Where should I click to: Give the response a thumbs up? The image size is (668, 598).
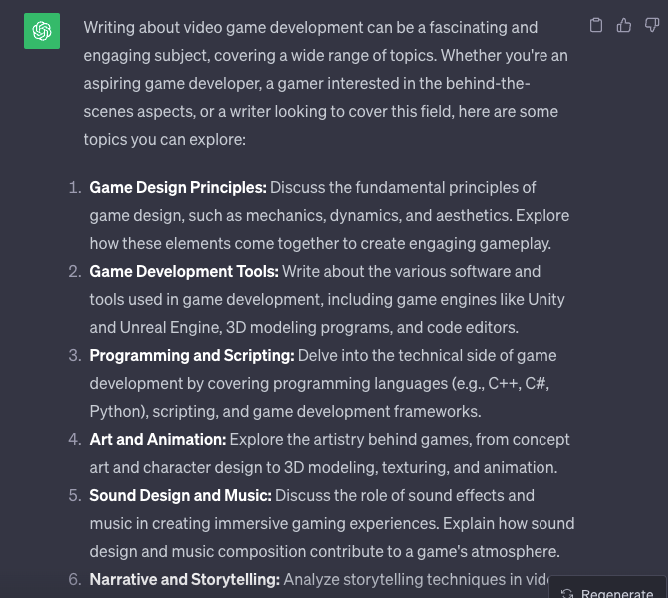click(x=624, y=25)
